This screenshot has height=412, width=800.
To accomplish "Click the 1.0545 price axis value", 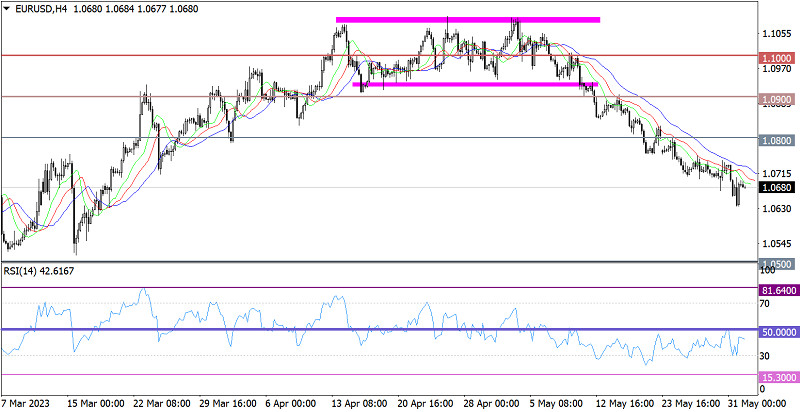I will coord(774,244).
